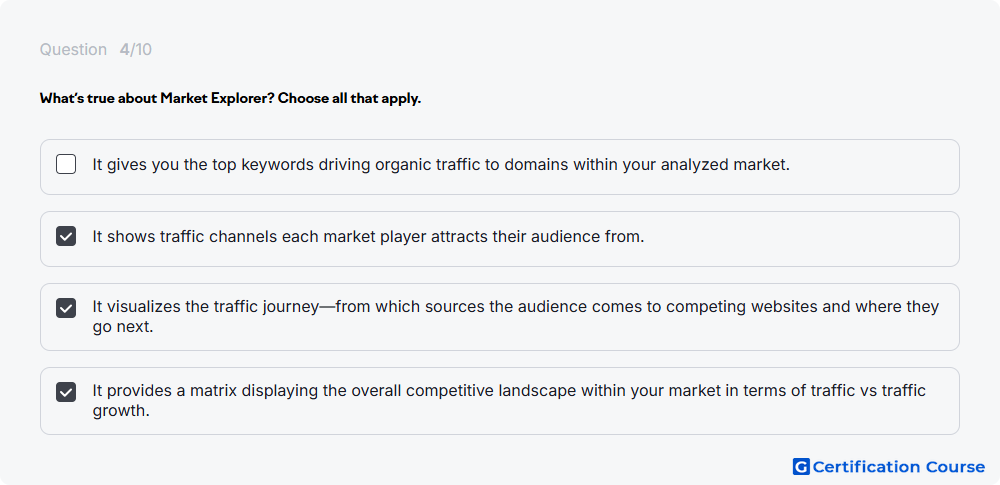Click the 'It gives you the top keywords' answer text
The image size is (1000, 485).
click(441, 165)
